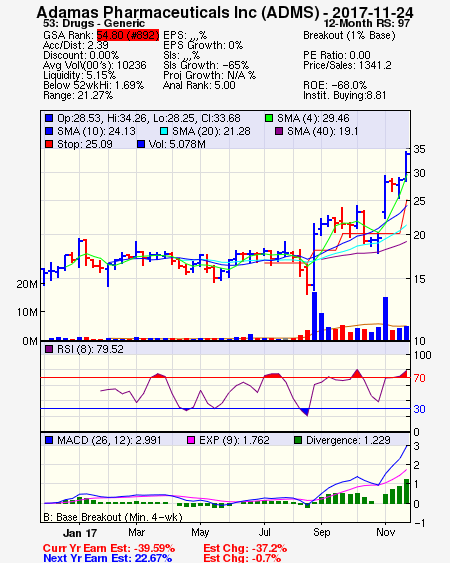Viewport: 450px width, 563px height.
Task: Click the 'Divergence: 1.229' label
Action: tap(348, 440)
